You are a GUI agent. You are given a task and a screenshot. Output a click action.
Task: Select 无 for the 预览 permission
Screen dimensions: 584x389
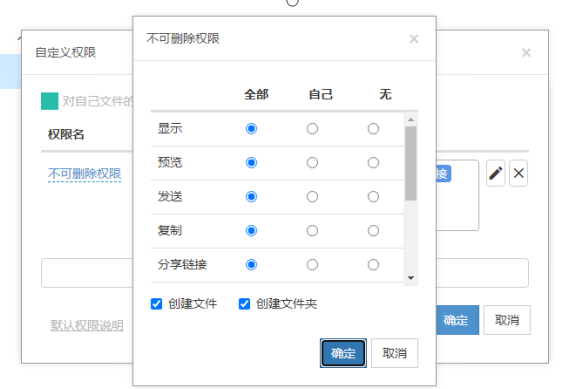tap(373, 163)
